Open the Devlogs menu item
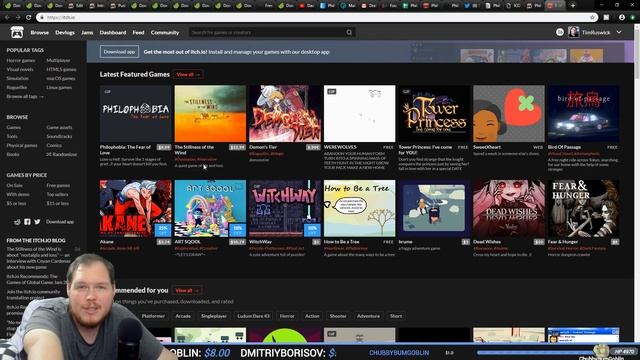 65,33
